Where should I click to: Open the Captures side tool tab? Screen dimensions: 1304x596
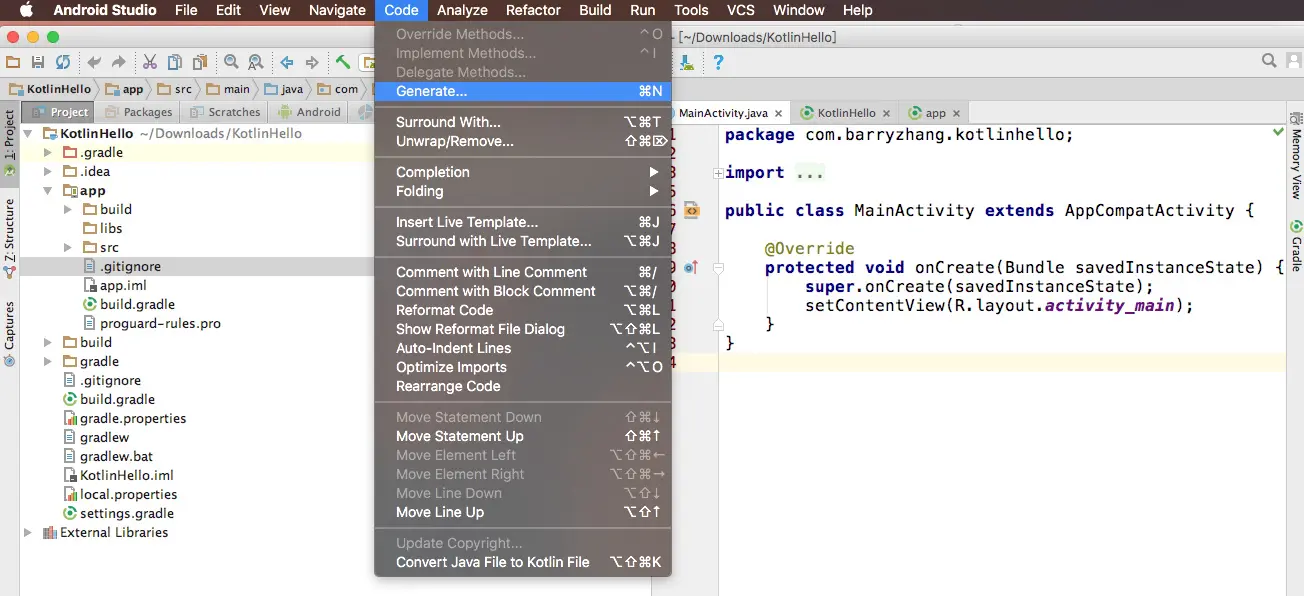click(9, 335)
